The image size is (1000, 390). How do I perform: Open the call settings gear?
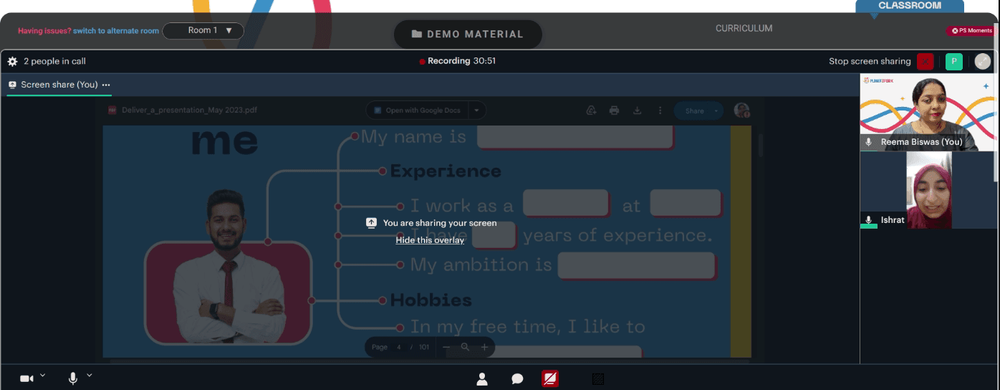point(12,61)
